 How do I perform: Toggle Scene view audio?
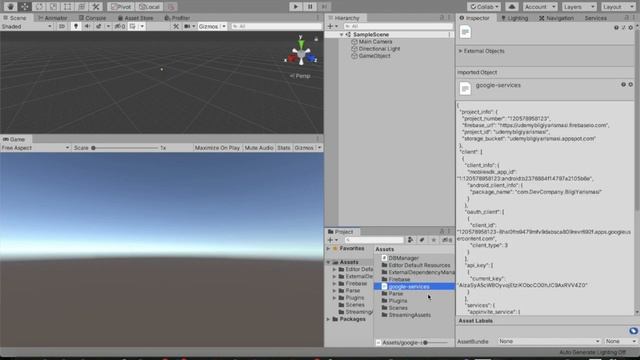(87, 26)
